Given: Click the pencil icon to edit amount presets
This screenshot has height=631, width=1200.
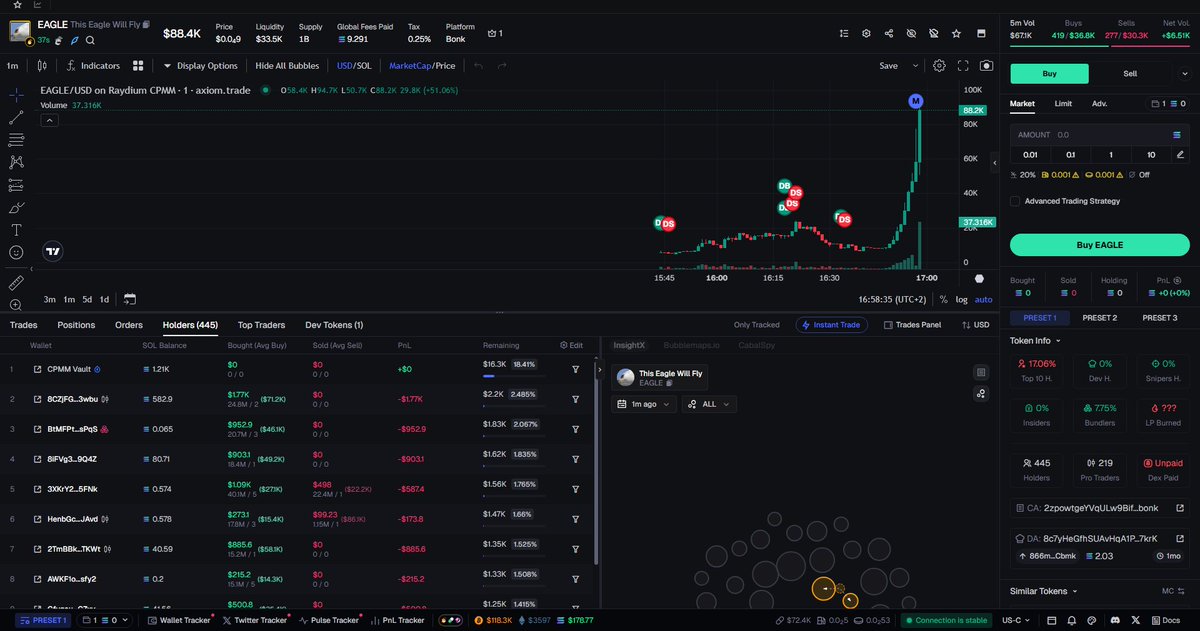Looking at the screenshot, I should (x=1181, y=154).
